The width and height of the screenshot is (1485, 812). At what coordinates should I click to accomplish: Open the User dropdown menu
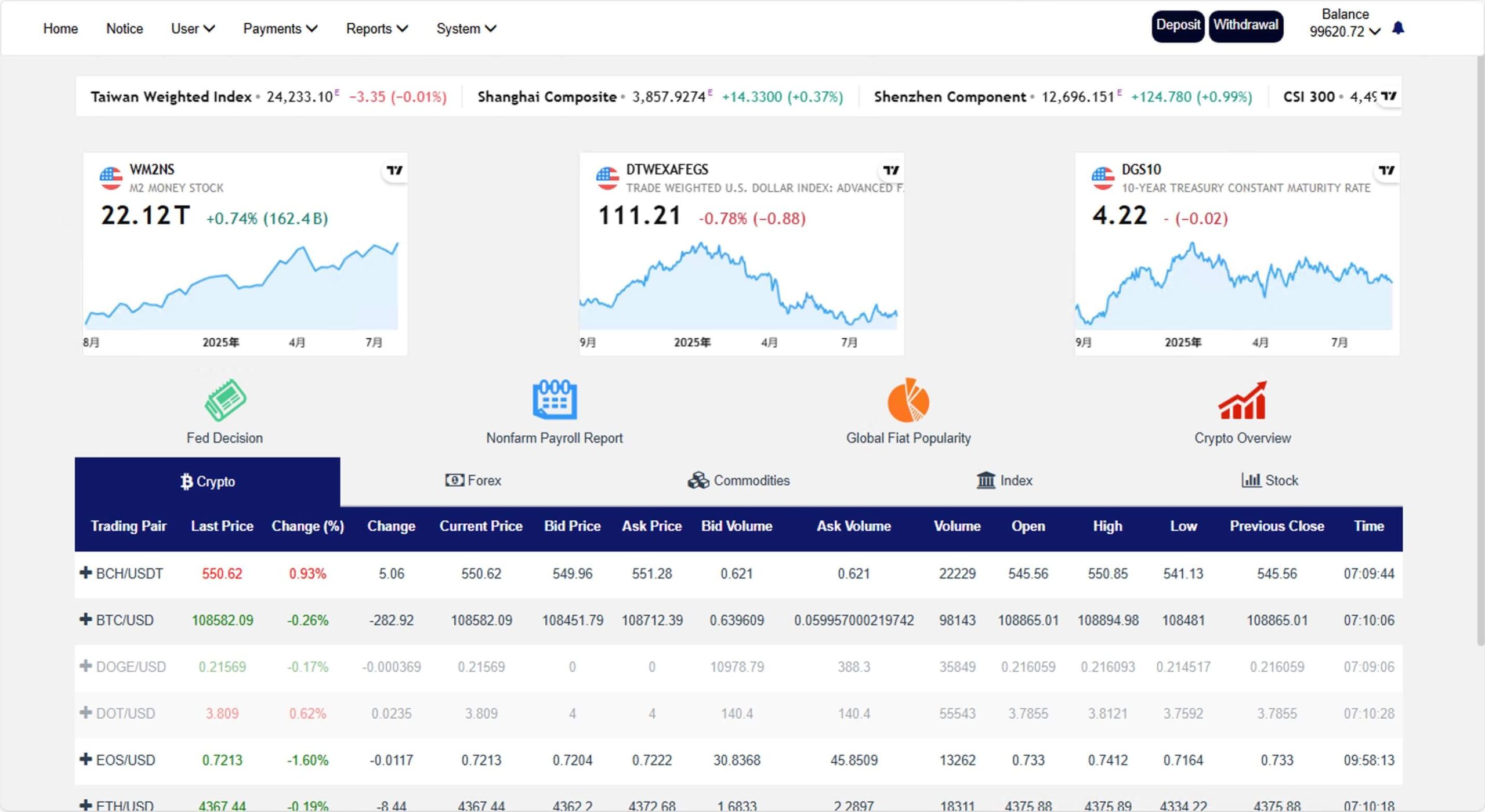tap(193, 28)
